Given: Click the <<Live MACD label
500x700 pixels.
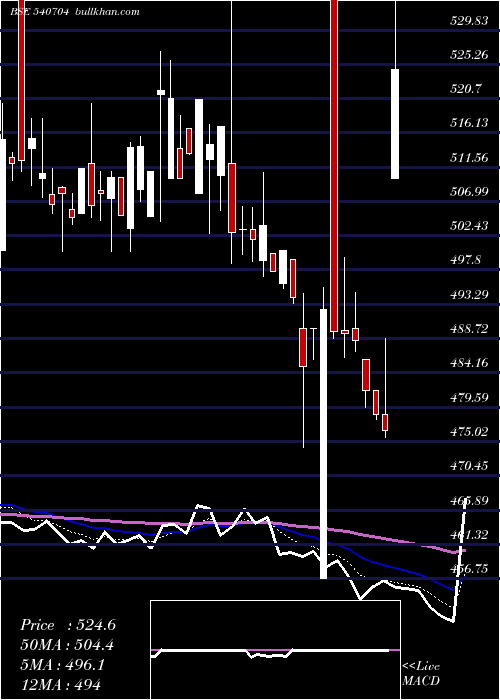Looking at the screenshot, I should pyautogui.click(x=421, y=673).
